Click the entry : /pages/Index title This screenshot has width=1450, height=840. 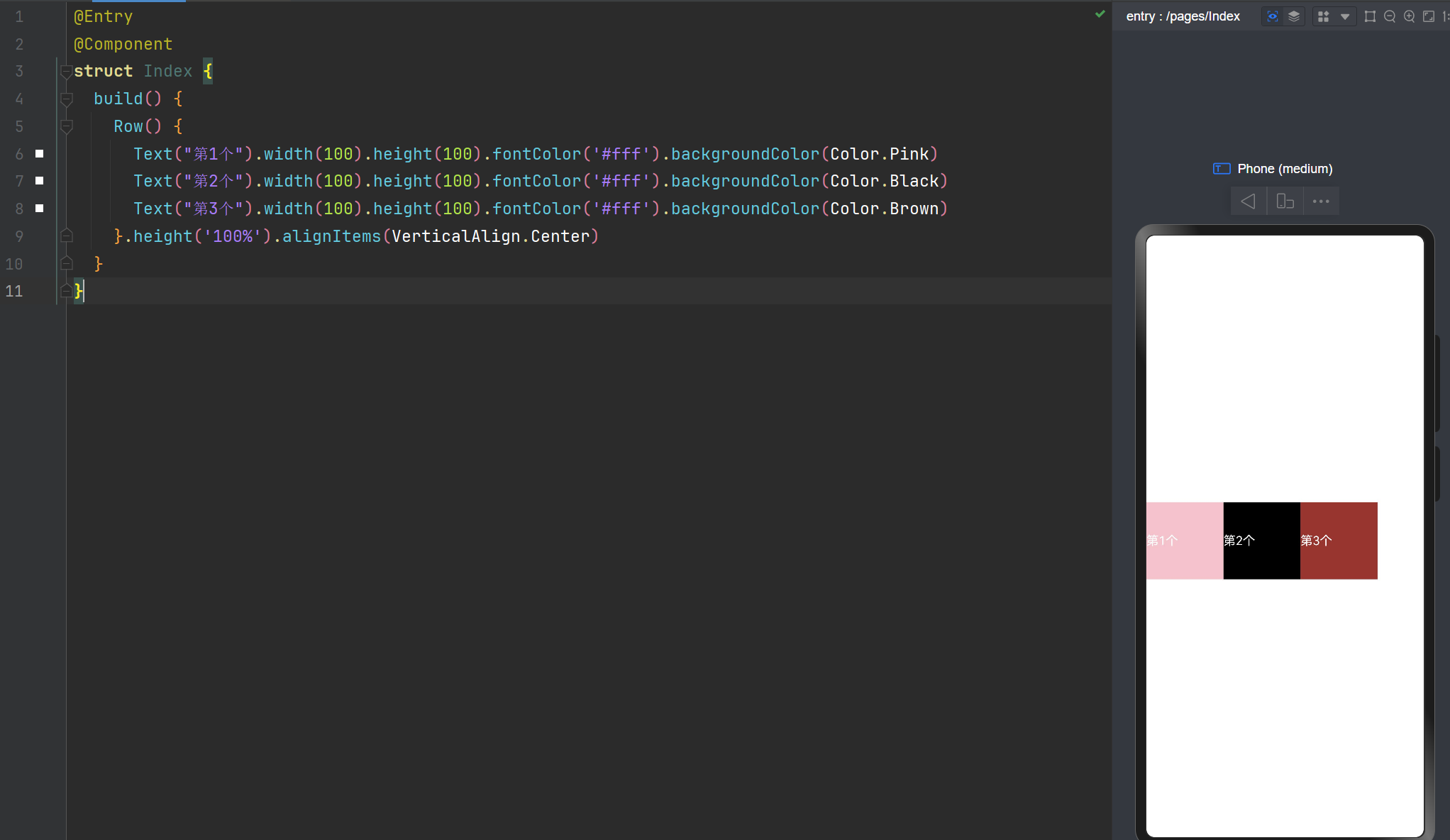coord(1183,16)
